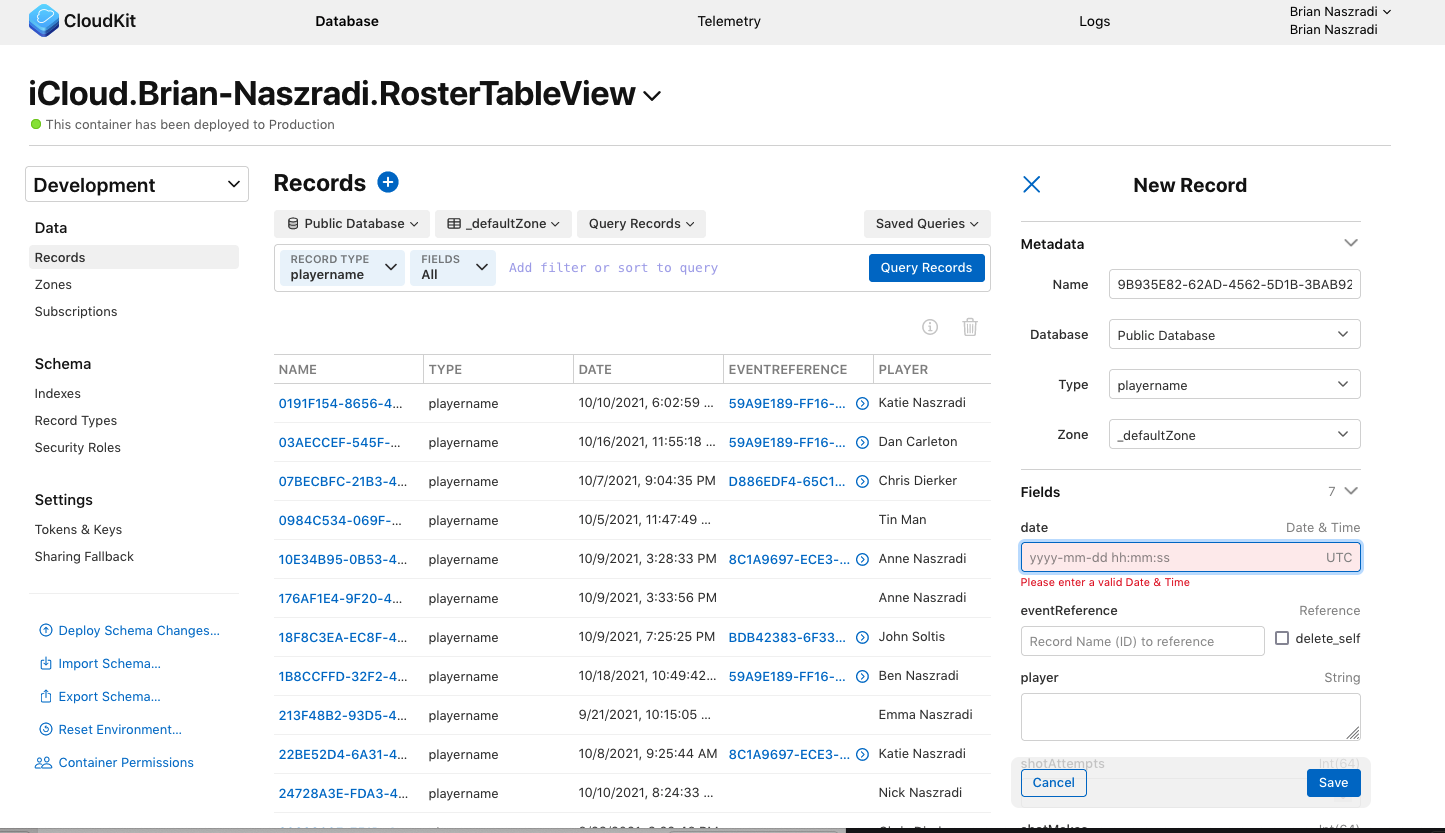Open the Brian Naszradi account menu
Viewport: 1445px width, 833px height.
pyautogui.click(x=1340, y=12)
